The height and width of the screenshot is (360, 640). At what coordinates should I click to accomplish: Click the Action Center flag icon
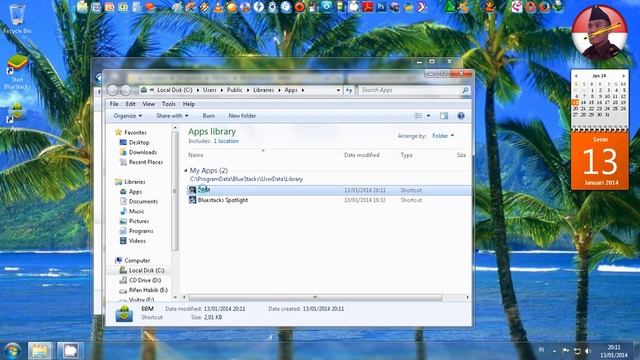point(566,351)
